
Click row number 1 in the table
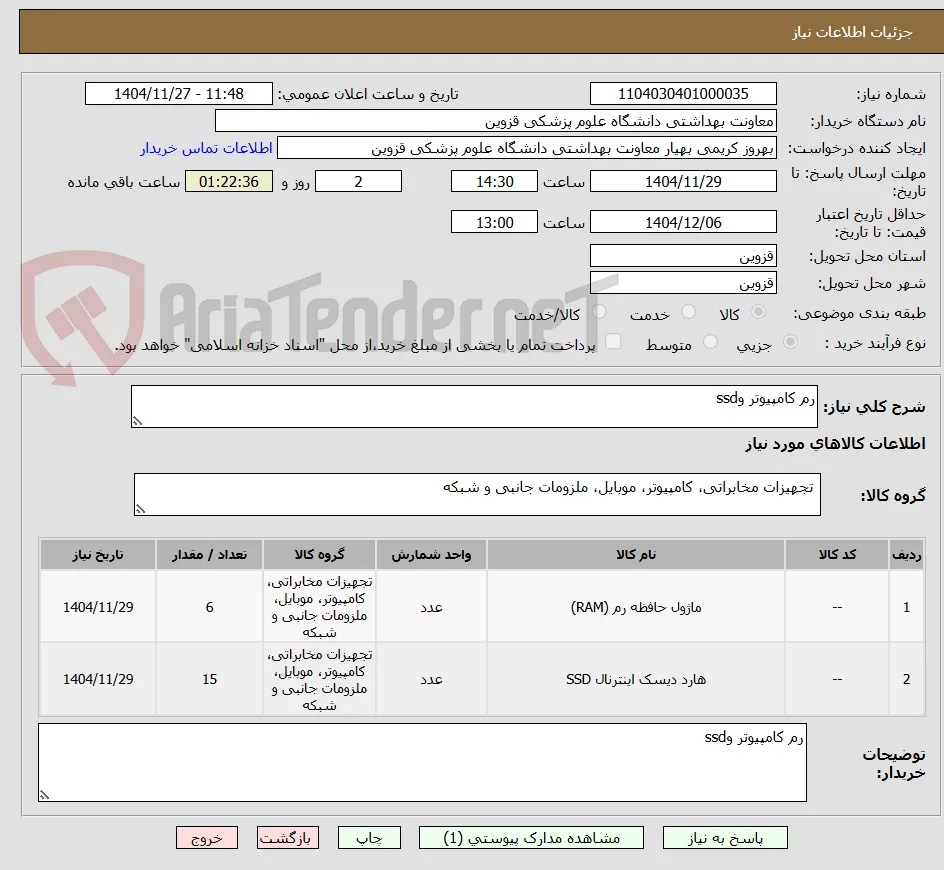906,607
